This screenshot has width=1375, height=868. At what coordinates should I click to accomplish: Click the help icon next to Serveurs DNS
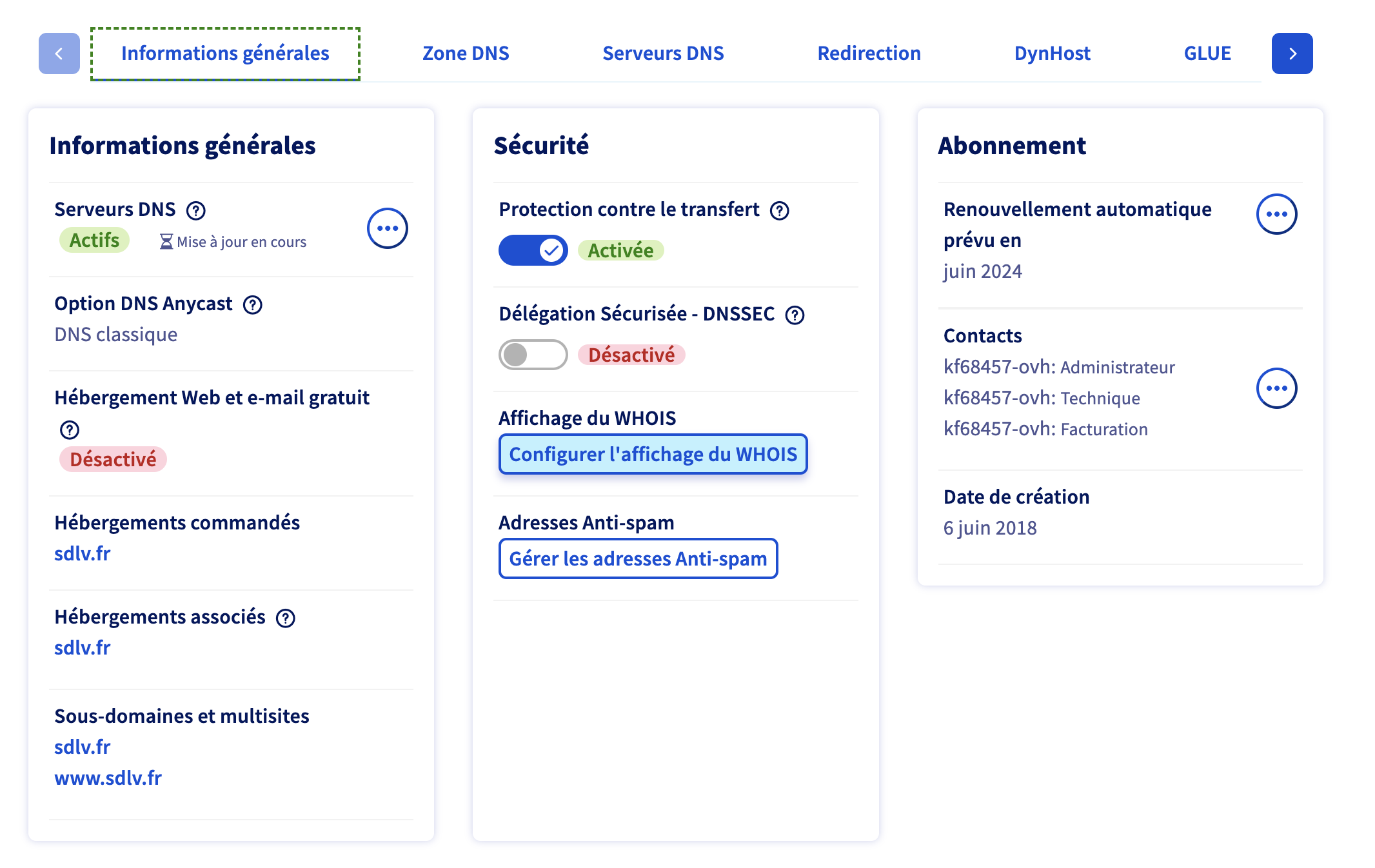pyautogui.click(x=195, y=210)
